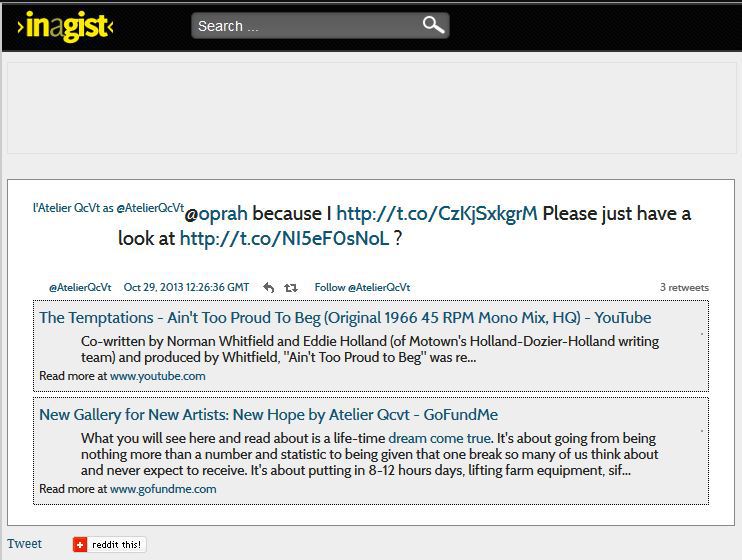Viewport: 742px width, 560px height.
Task: Click the reply arrow icon
Action: click(x=268, y=288)
